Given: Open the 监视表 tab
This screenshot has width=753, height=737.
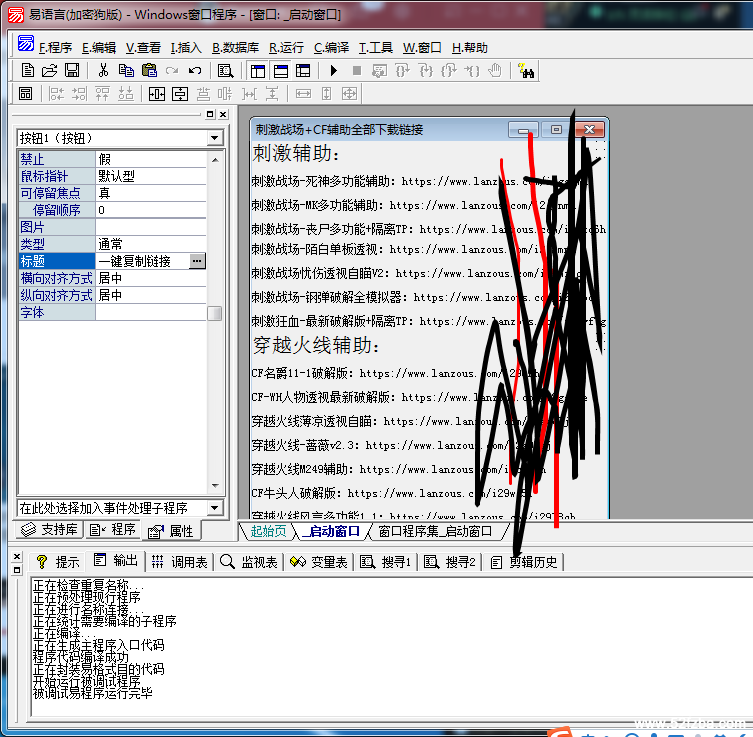Looking at the screenshot, I should point(249,561).
